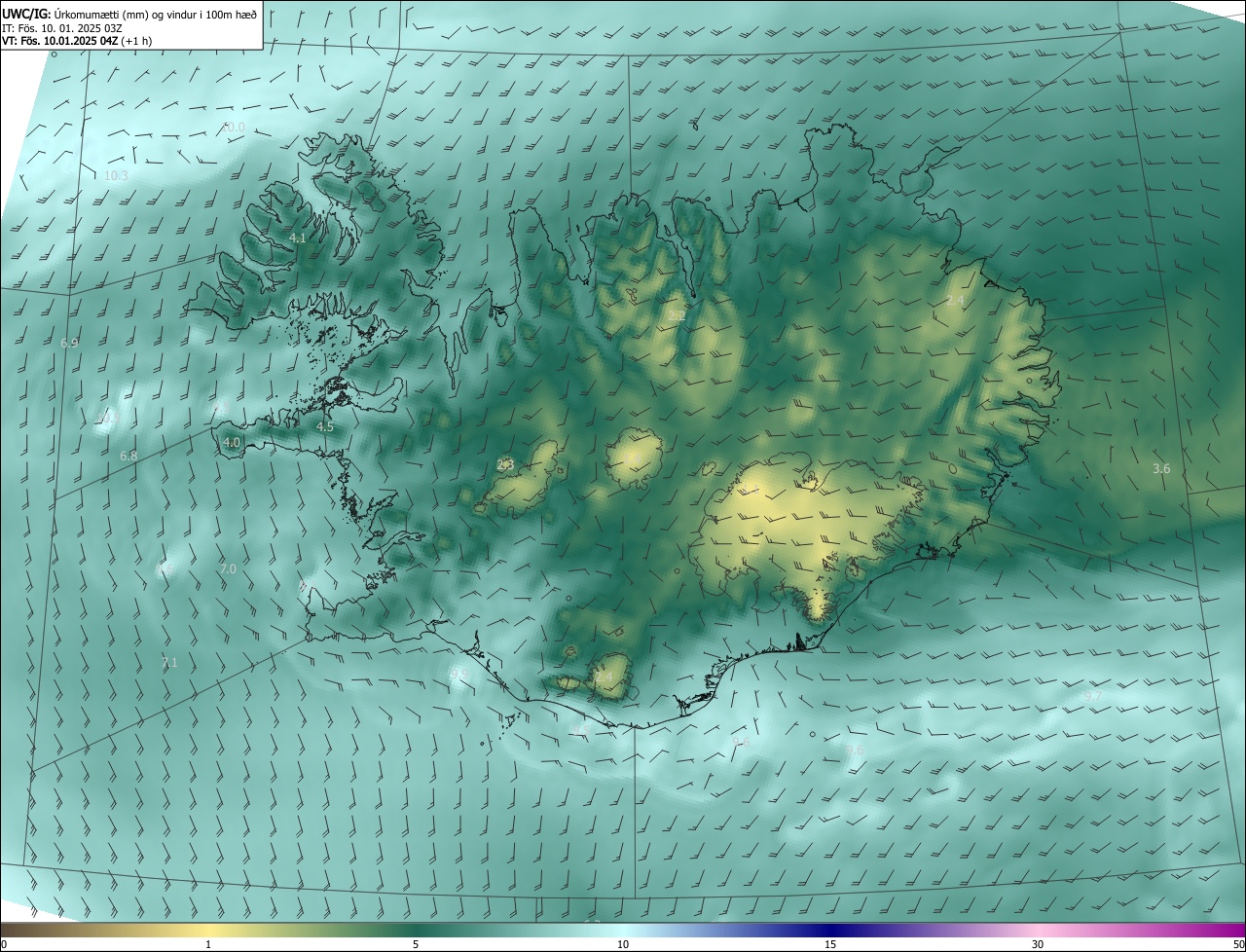Click the 4.5 value label
Image resolution: width=1246 pixels, height=952 pixels.
(x=325, y=426)
